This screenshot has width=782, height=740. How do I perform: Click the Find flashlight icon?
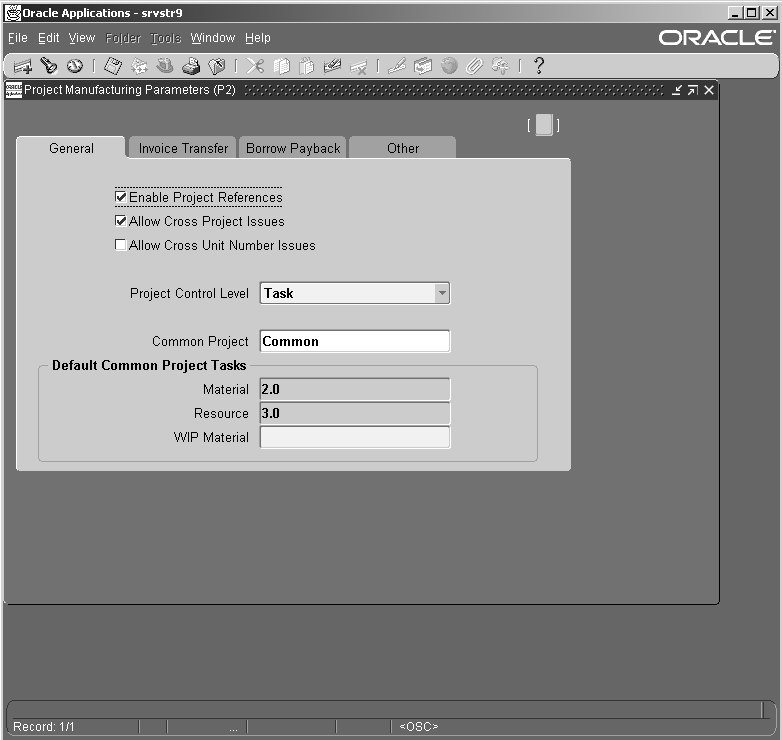[49, 66]
